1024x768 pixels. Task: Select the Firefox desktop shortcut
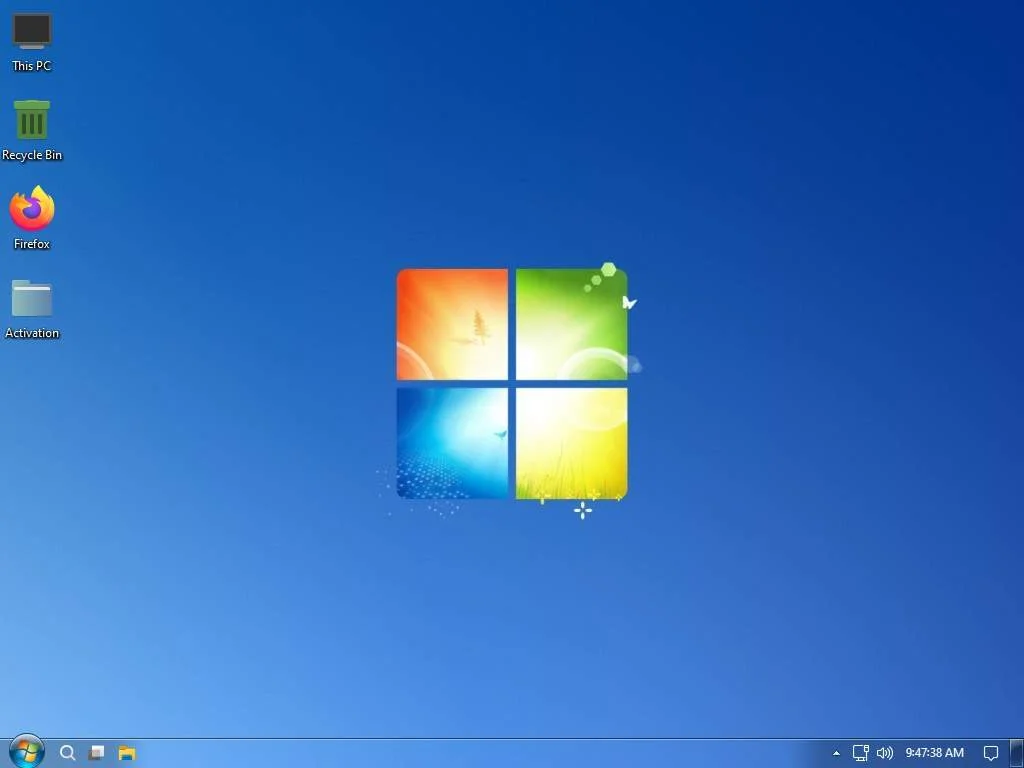(31, 218)
